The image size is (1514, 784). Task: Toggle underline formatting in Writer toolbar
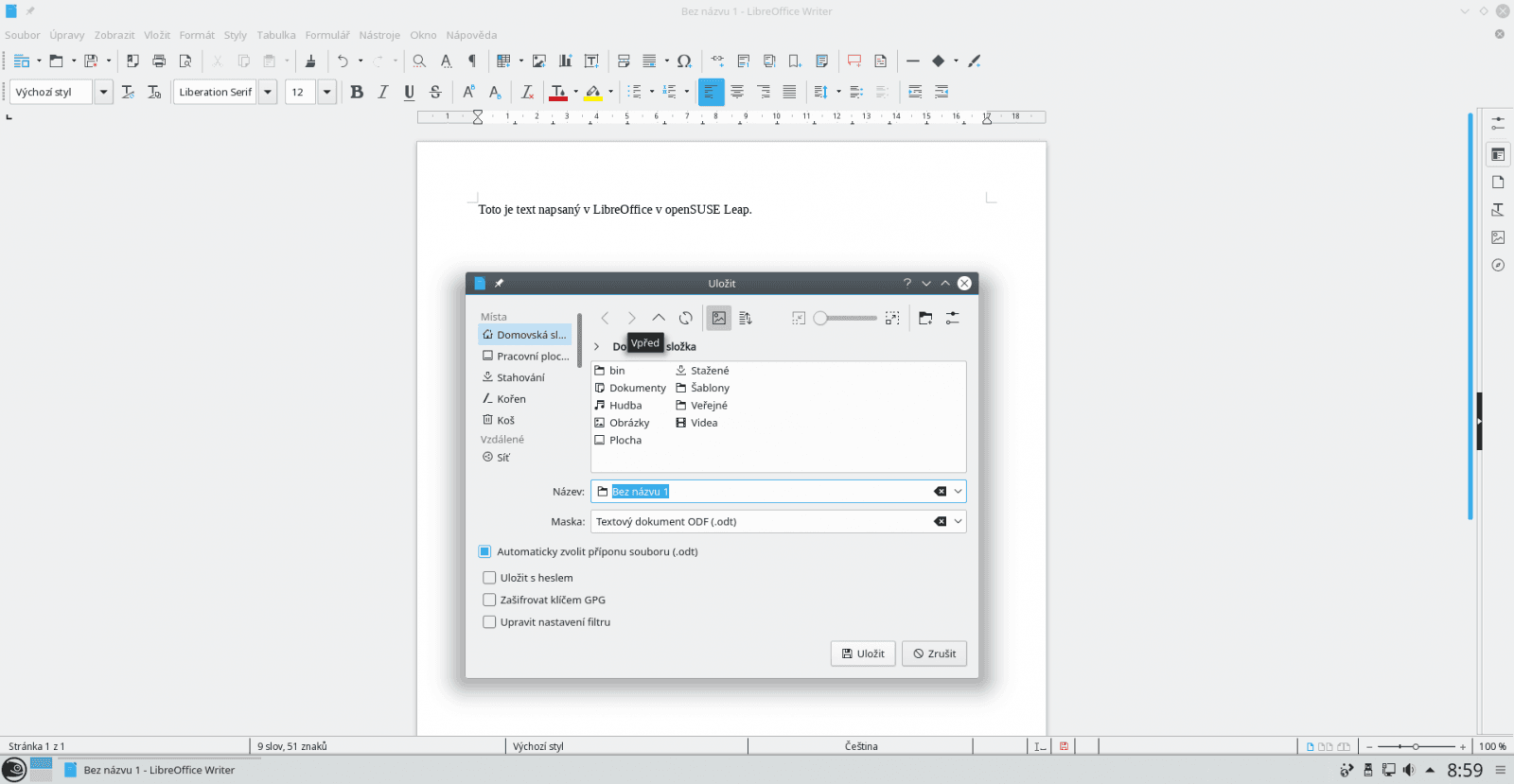click(409, 92)
